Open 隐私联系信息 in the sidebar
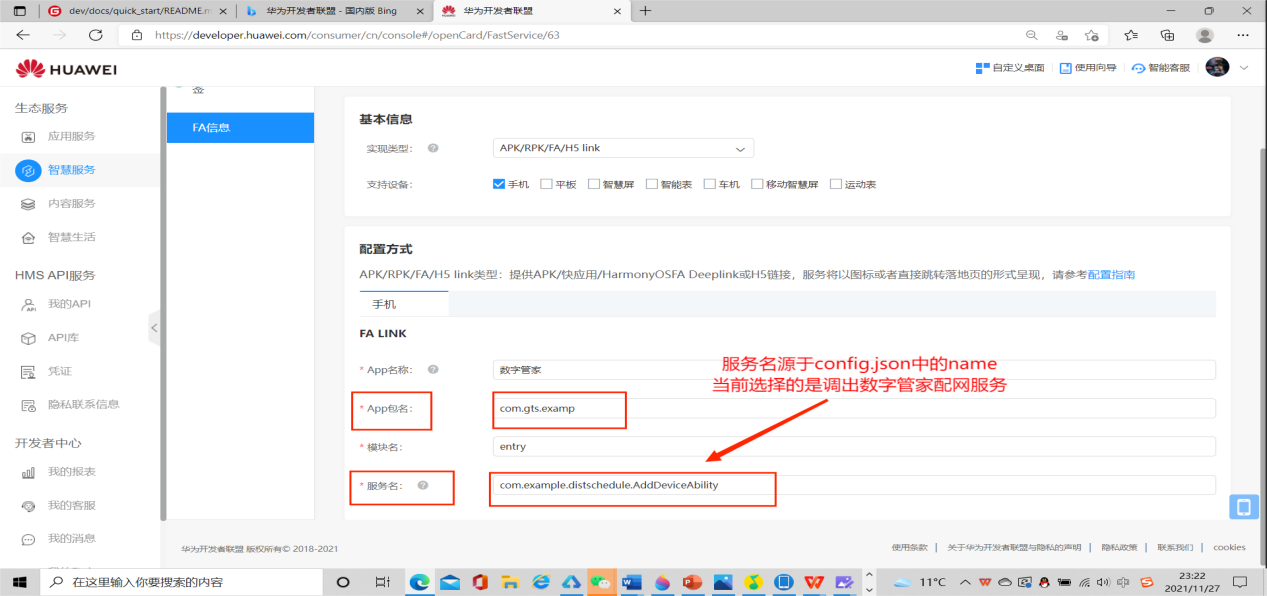The image size is (1267, 596). (83, 405)
